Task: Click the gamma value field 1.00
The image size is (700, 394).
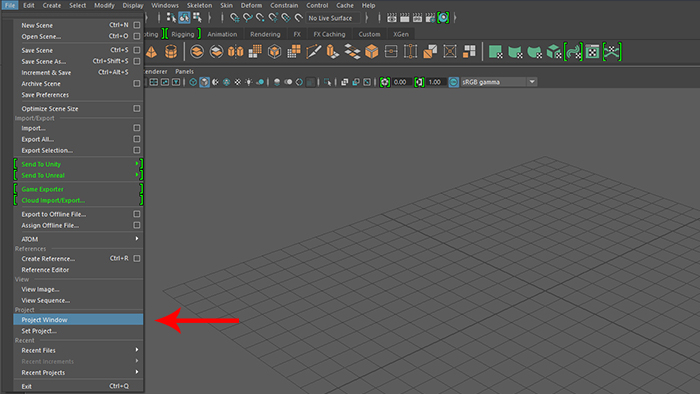Action: click(x=435, y=82)
